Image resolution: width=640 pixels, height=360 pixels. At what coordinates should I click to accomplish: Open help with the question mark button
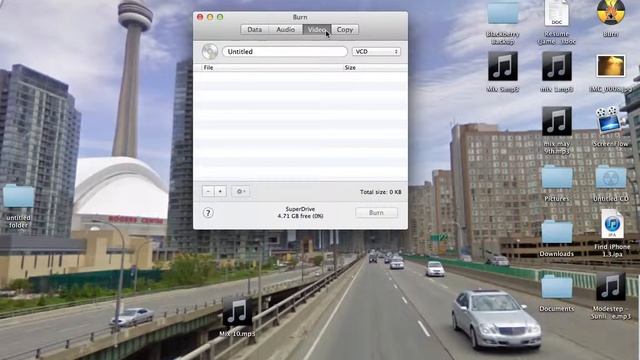(208, 213)
